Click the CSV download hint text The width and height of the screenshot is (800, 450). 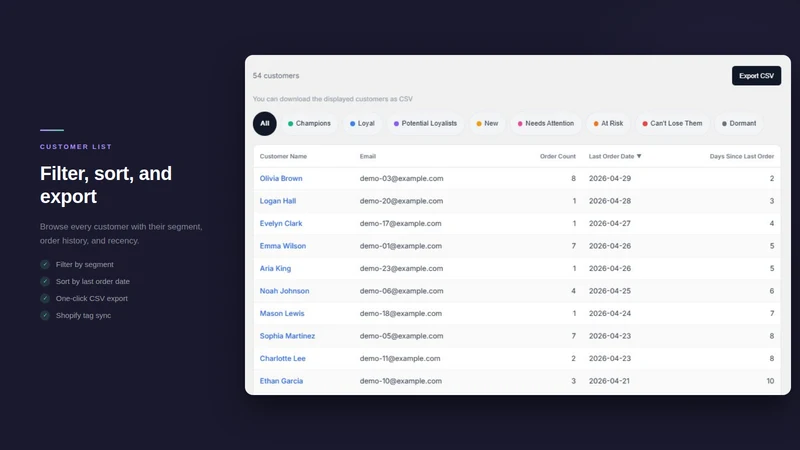point(333,99)
